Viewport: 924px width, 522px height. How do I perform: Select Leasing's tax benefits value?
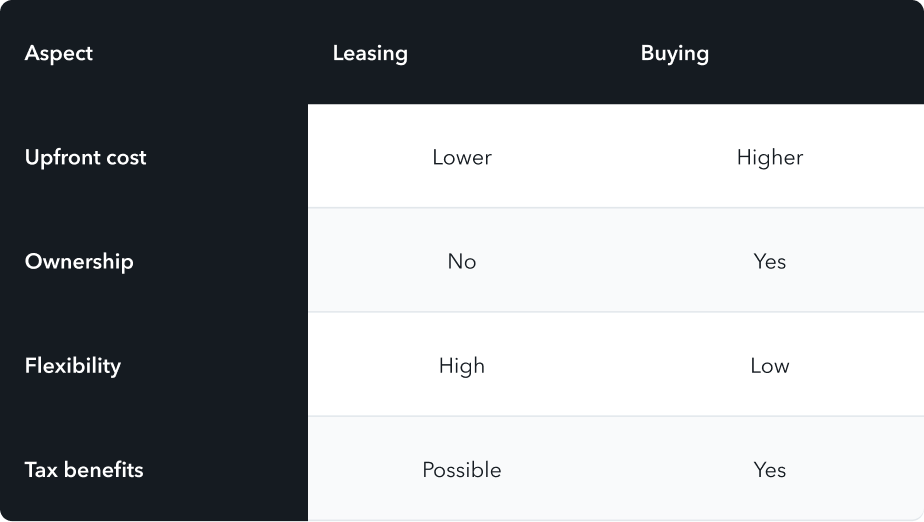(x=462, y=470)
